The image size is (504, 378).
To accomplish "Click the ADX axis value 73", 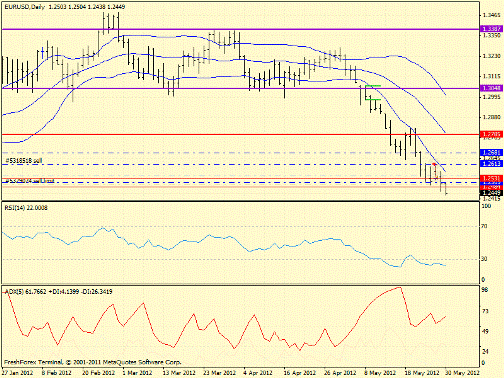I will [x=485, y=311].
